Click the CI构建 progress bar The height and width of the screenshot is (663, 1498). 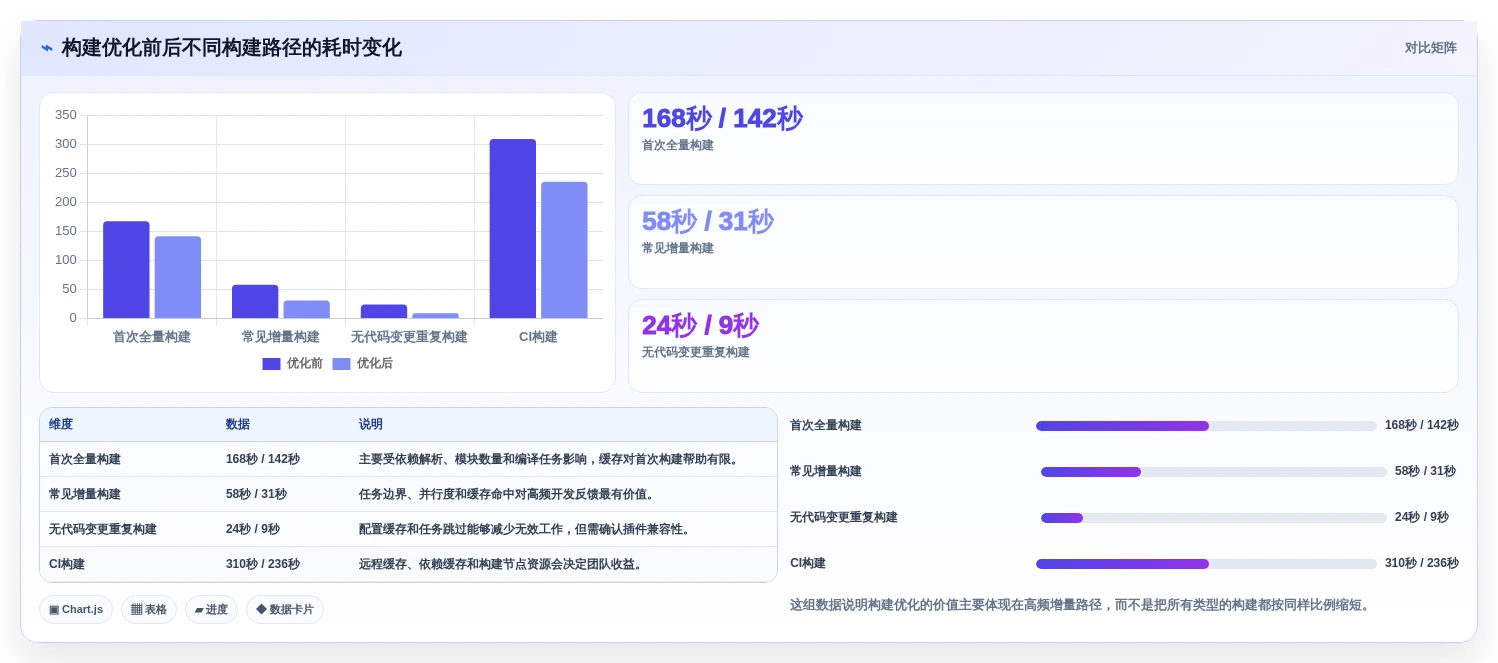(x=1206, y=564)
